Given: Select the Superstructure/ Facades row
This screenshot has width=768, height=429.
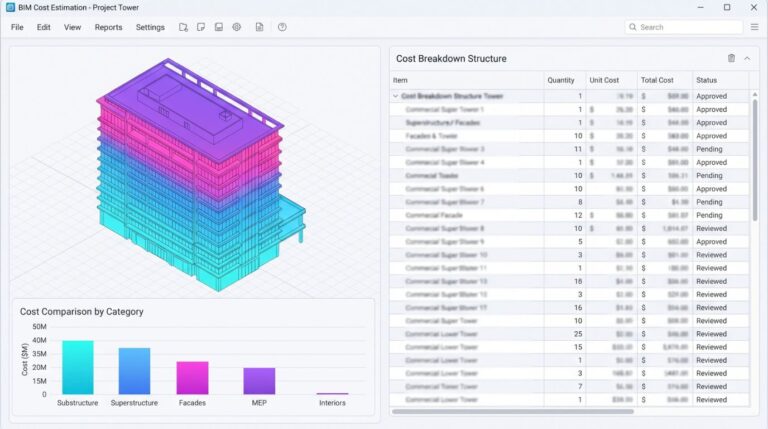Looking at the screenshot, I should [570, 122].
